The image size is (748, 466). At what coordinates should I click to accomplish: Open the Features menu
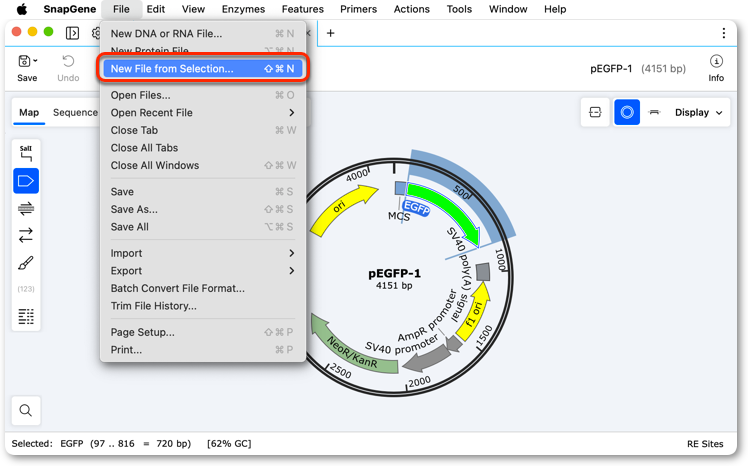click(x=302, y=9)
